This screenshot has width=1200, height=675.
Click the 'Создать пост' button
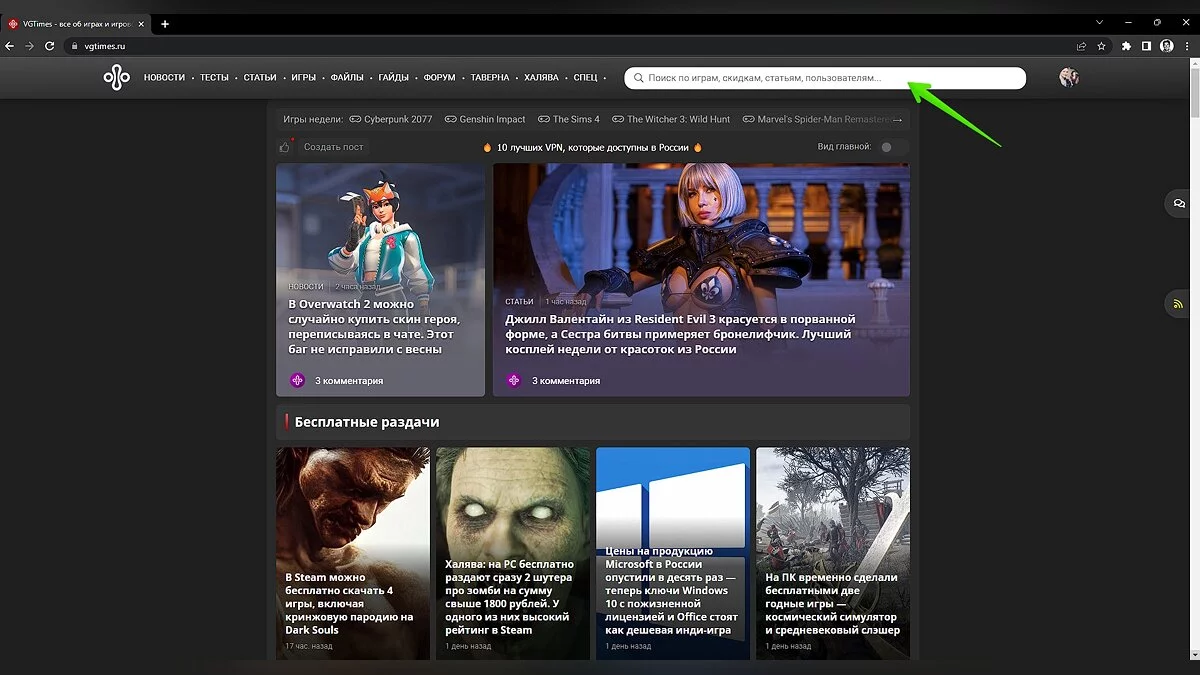tap(333, 147)
